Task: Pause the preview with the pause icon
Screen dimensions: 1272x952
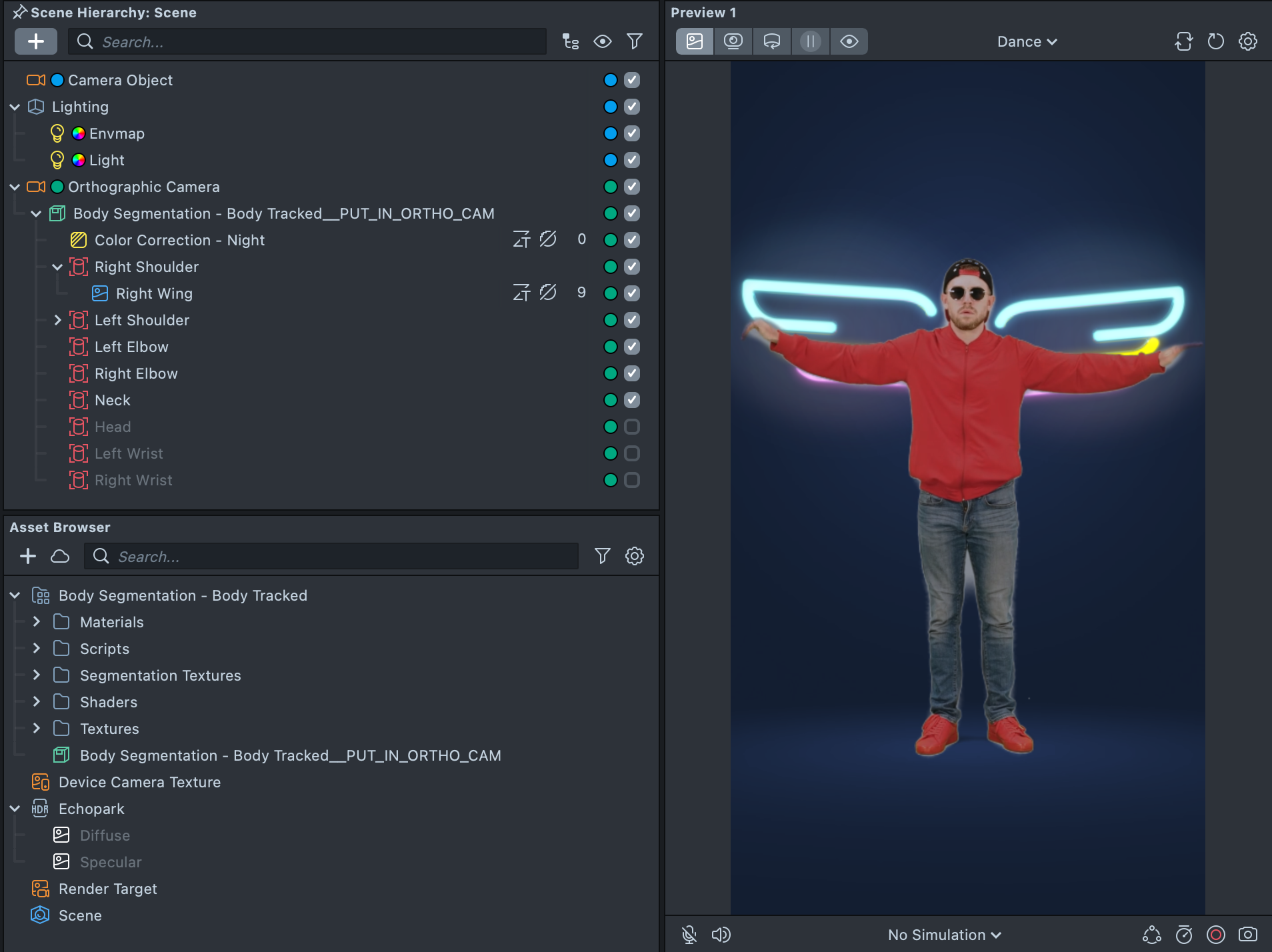Action: 810,41
